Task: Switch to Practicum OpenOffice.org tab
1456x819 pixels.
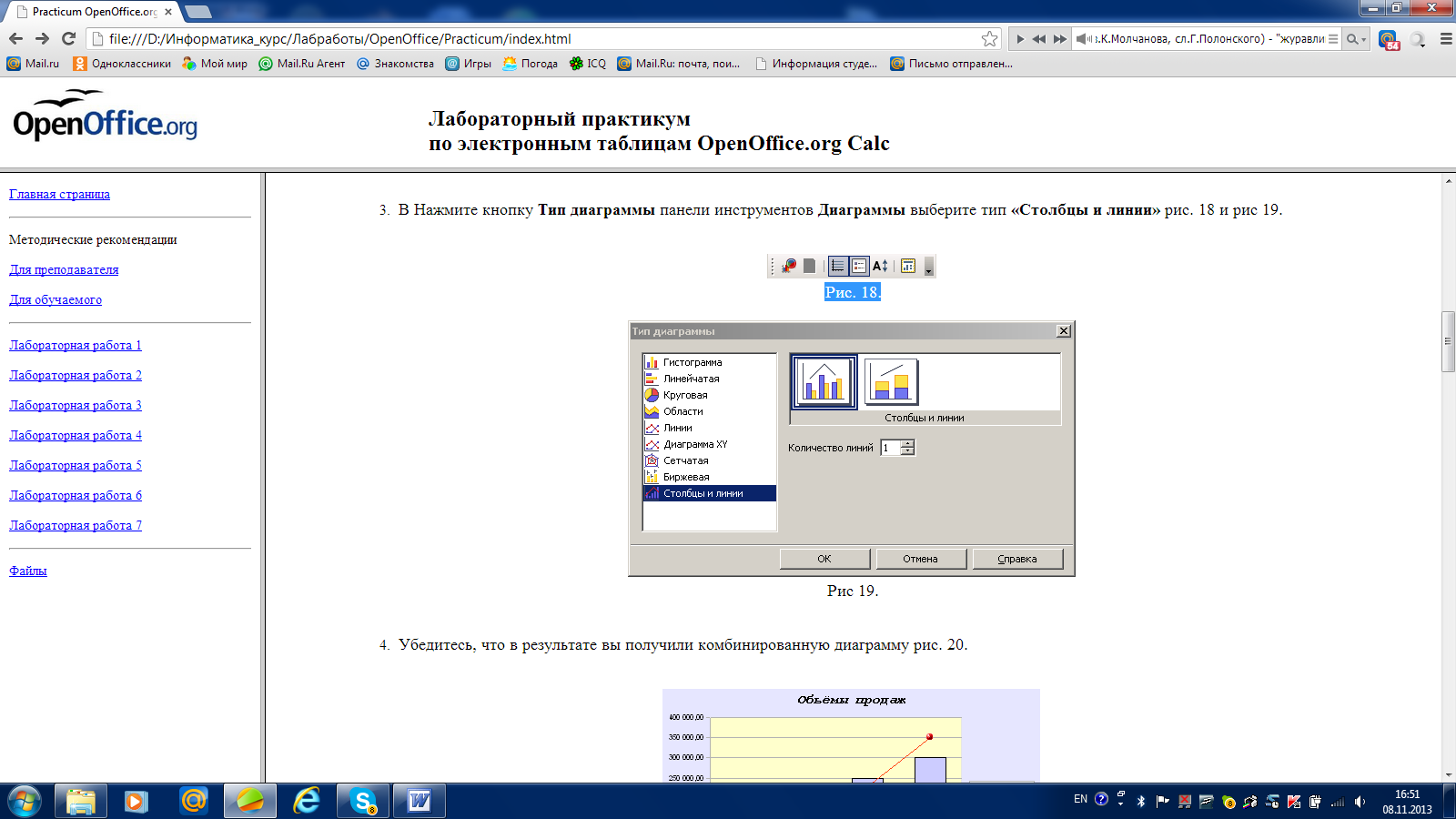Action: (91, 12)
